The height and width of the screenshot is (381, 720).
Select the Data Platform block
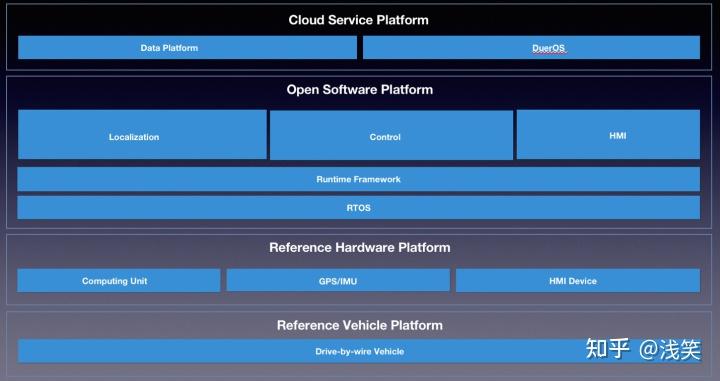coord(187,48)
